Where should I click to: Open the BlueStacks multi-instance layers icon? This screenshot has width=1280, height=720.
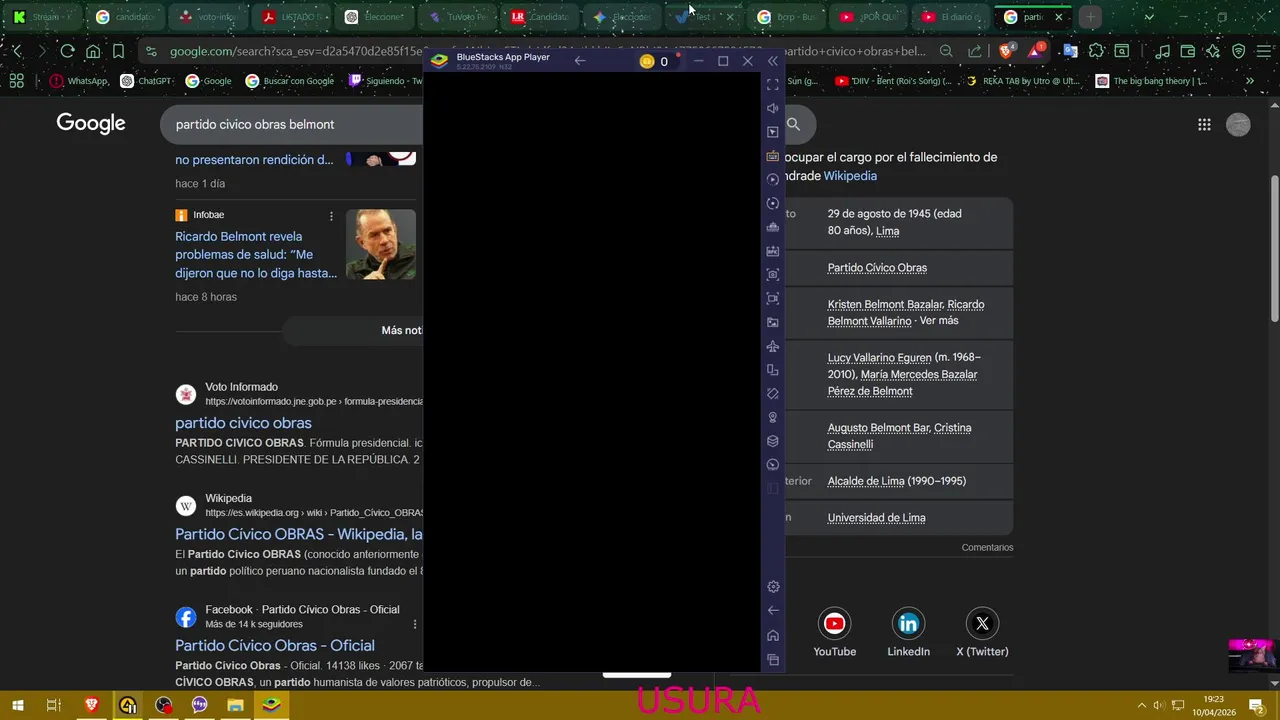point(772,441)
